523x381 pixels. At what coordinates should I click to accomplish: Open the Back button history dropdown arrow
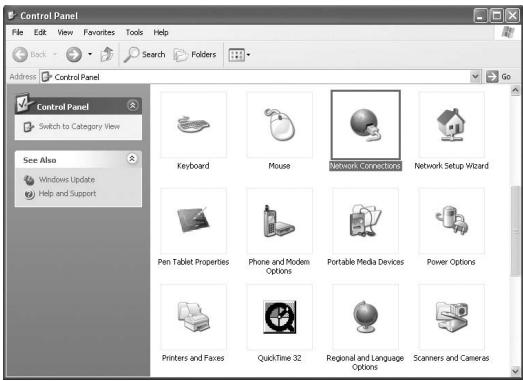point(55,54)
